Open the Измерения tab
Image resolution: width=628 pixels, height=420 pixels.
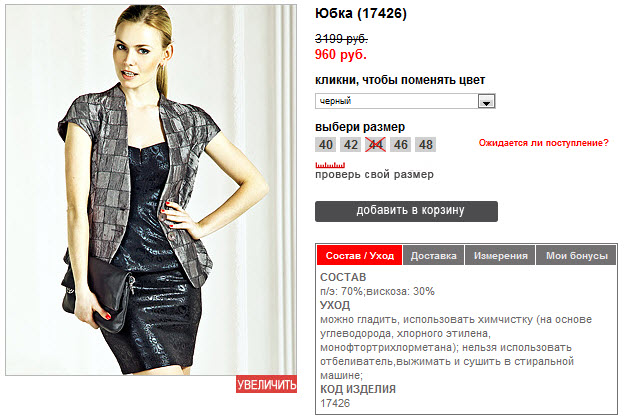500,255
